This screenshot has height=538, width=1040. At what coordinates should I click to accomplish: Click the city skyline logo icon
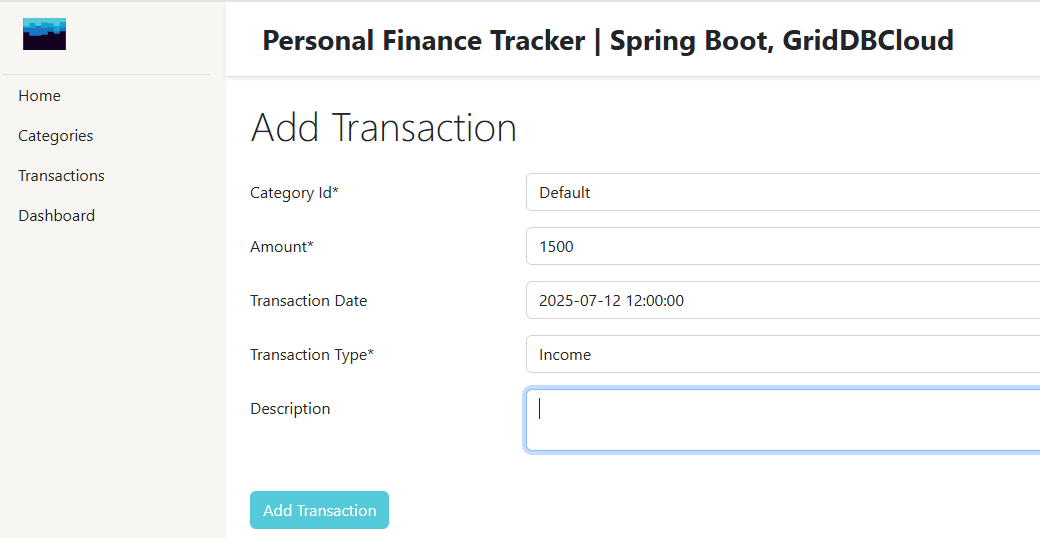coord(44,35)
